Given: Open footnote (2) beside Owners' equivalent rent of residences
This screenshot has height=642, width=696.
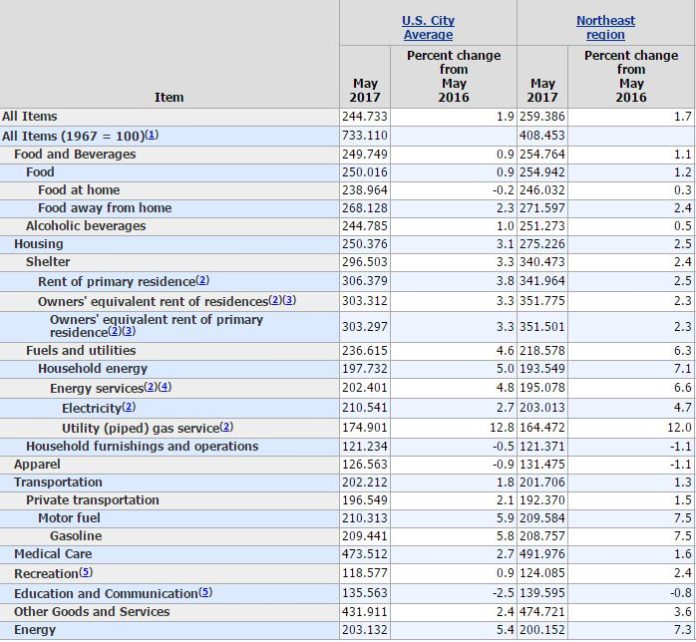Looking at the screenshot, I should pos(275,300).
